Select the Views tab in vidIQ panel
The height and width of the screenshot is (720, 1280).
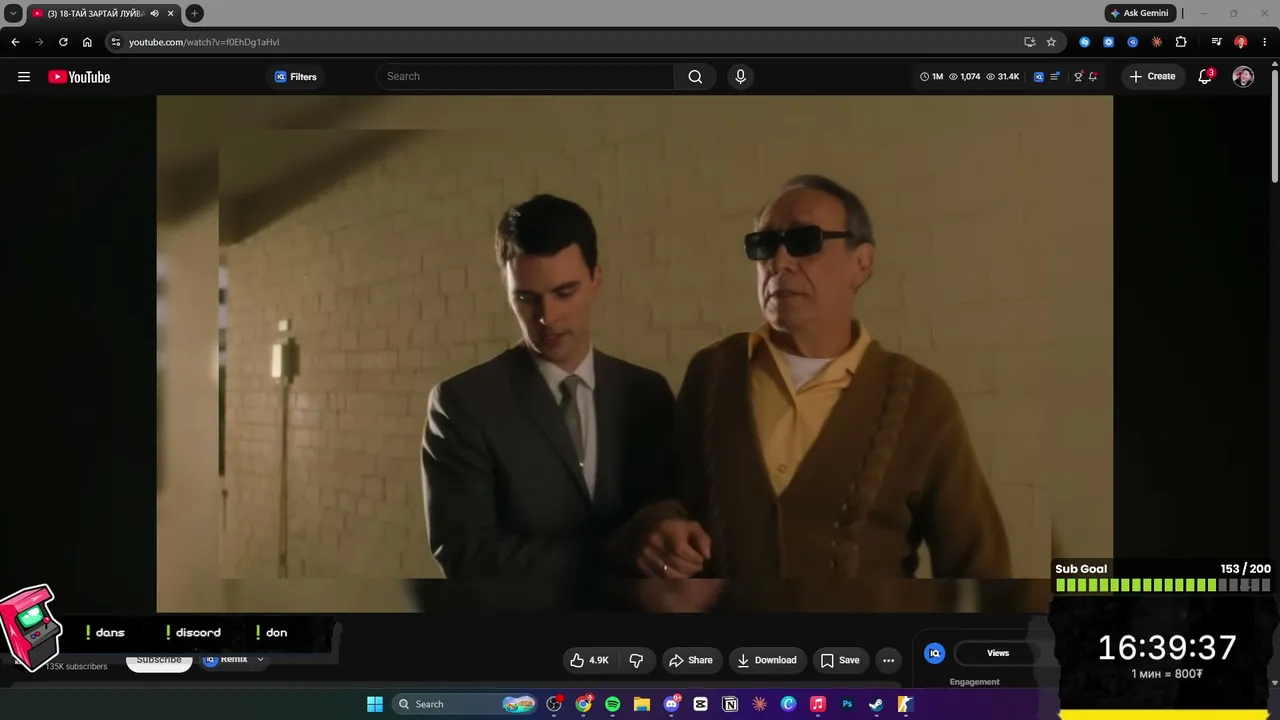pyautogui.click(x=998, y=653)
